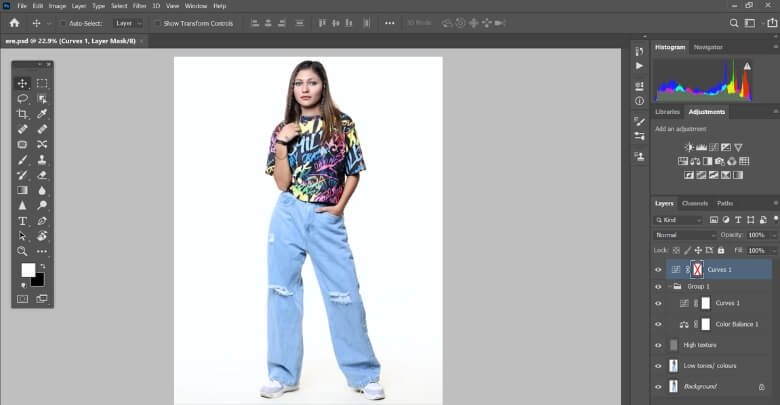
Task: Collapse the Group 1 folder
Action: [x=670, y=287]
